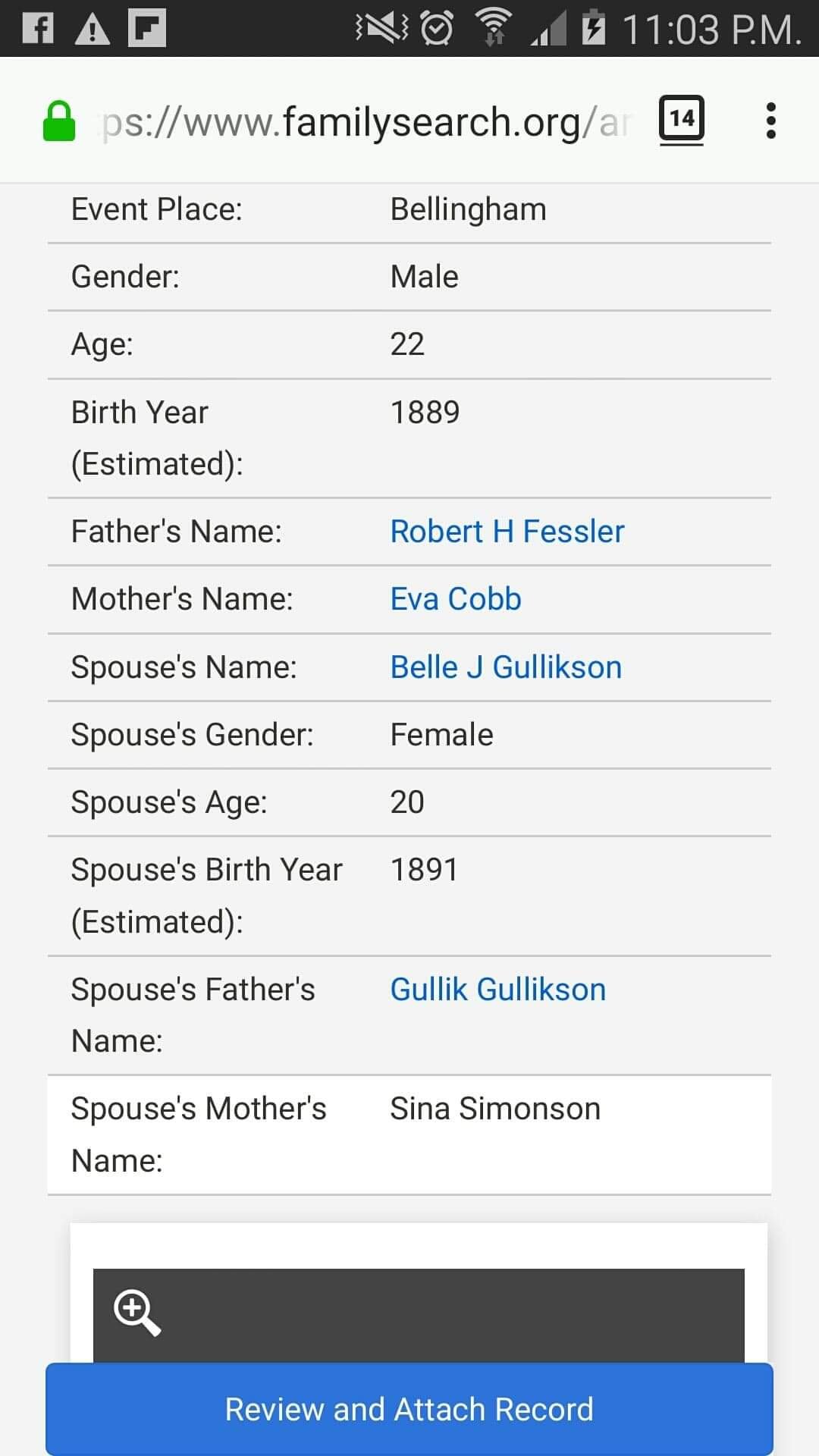Tap the familysearch.org URL address bar
819x1456 pixels.
tap(364, 122)
